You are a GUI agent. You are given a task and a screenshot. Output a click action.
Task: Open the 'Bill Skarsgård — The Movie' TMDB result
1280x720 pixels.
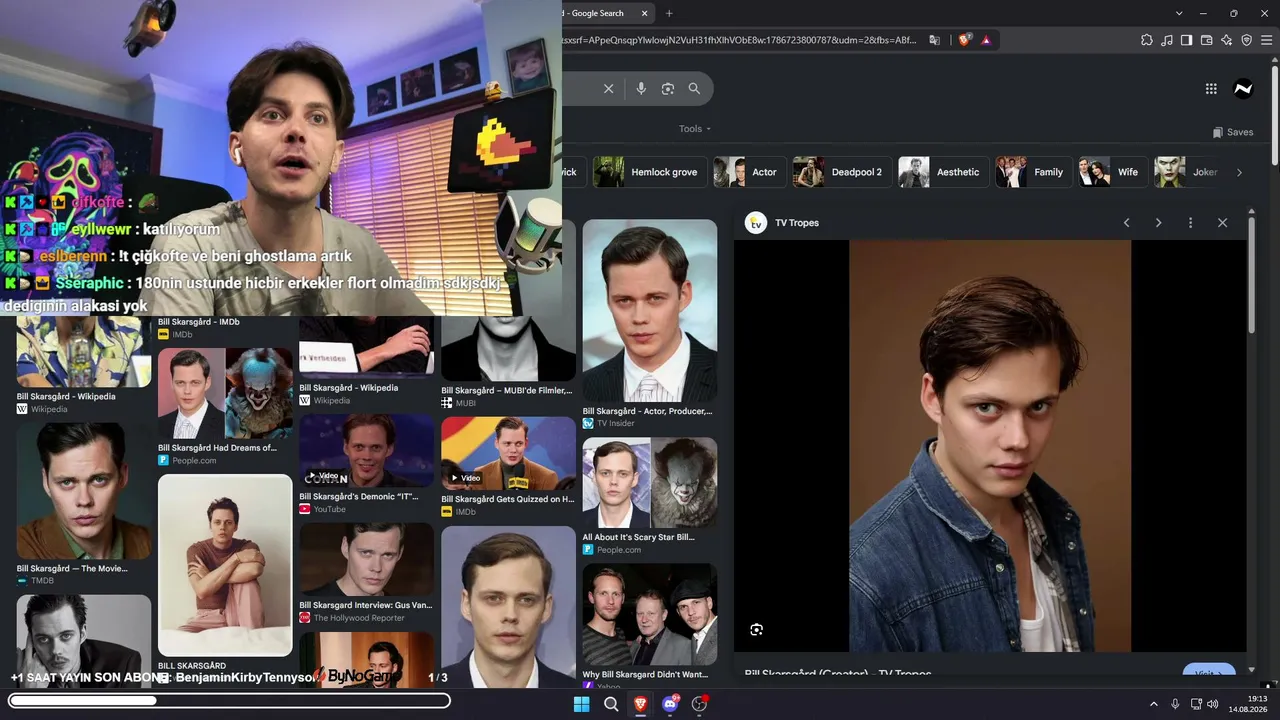[x=84, y=491]
